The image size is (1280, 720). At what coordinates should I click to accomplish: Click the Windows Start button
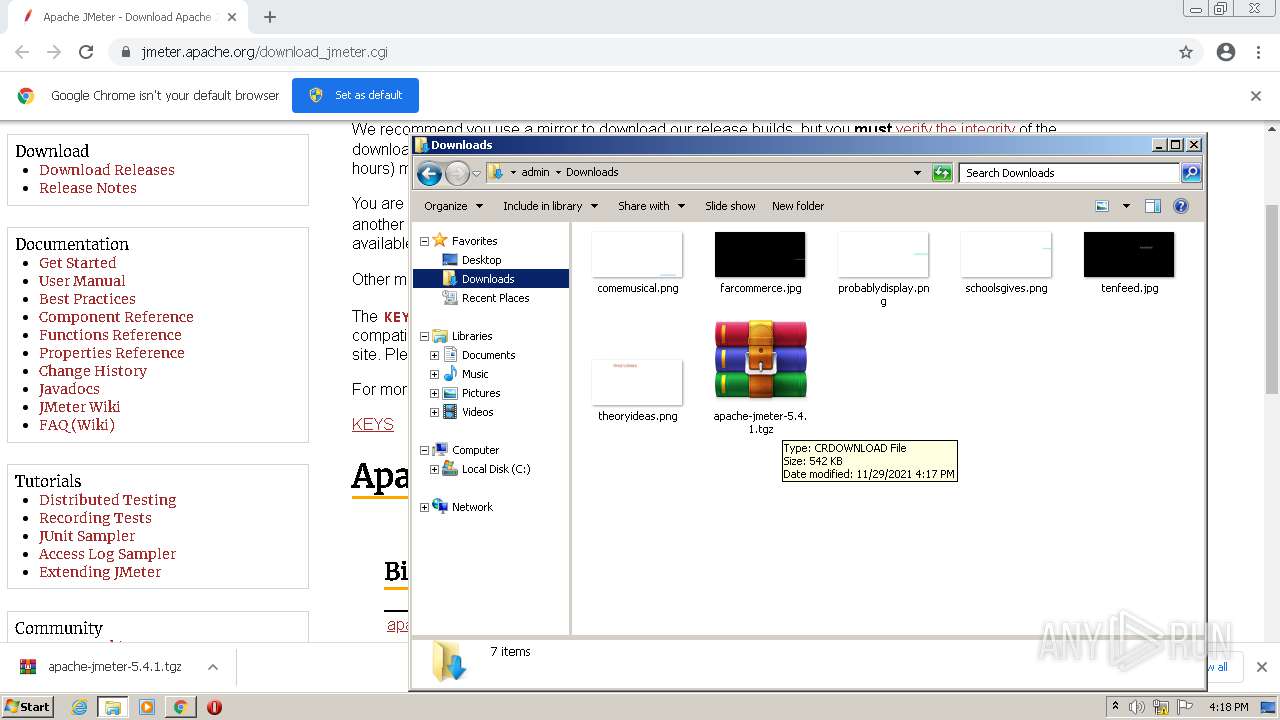[x=28, y=706]
